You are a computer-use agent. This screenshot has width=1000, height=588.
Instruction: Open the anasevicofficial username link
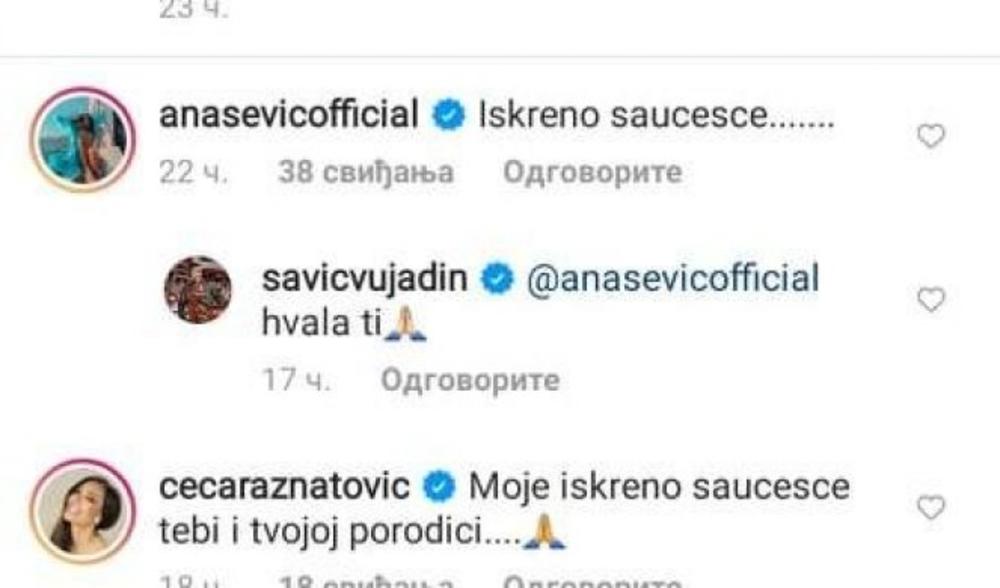289,114
